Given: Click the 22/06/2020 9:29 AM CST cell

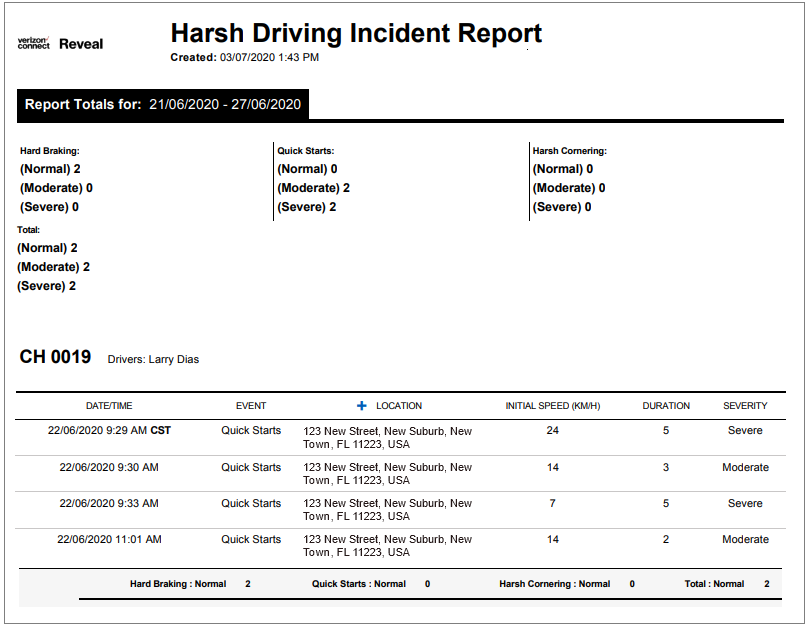Looking at the screenshot, I should 109,431.
